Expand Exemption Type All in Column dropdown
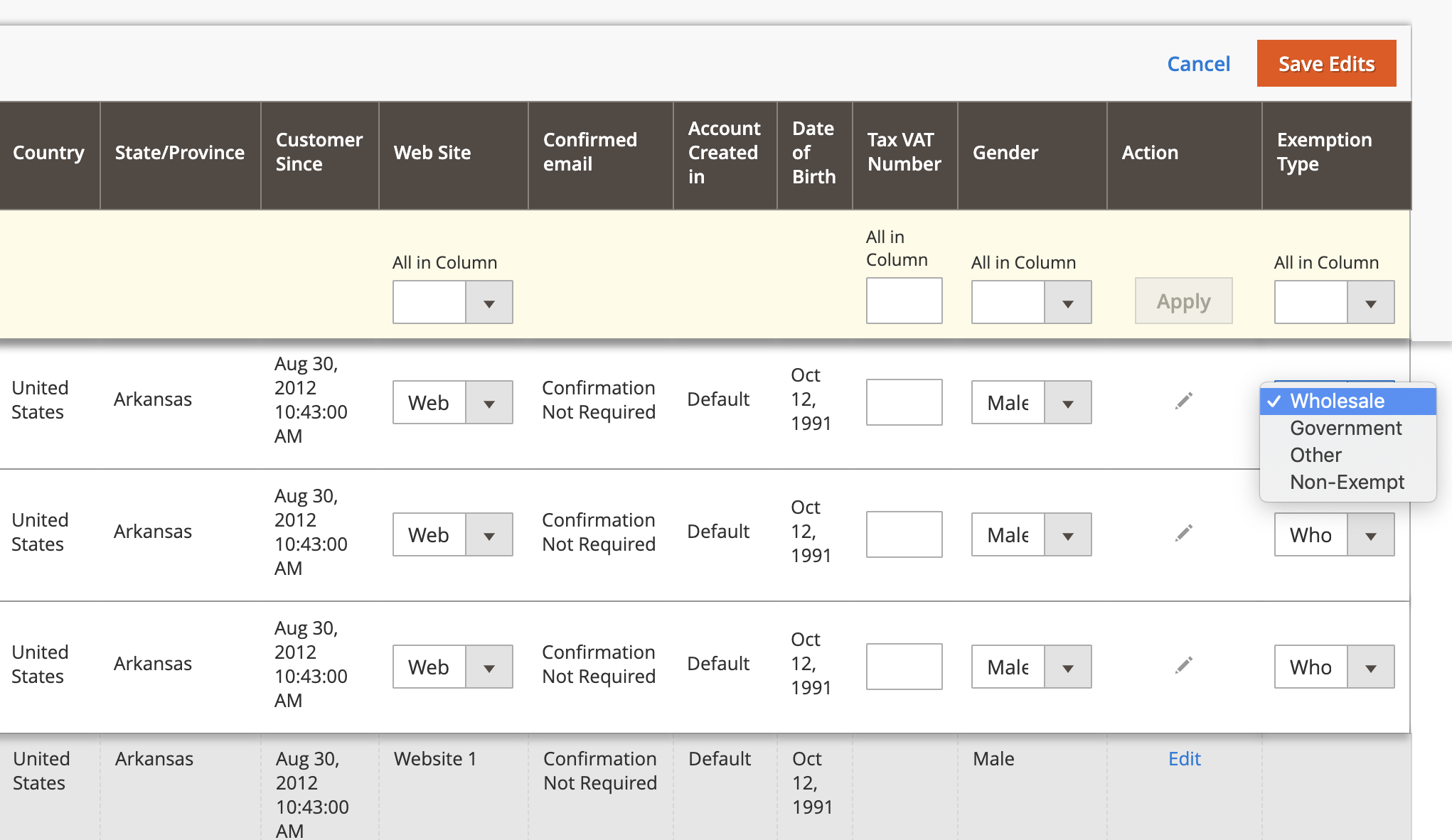This screenshot has height=840, width=1452. pyautogui.click(x=1371, y=301)
